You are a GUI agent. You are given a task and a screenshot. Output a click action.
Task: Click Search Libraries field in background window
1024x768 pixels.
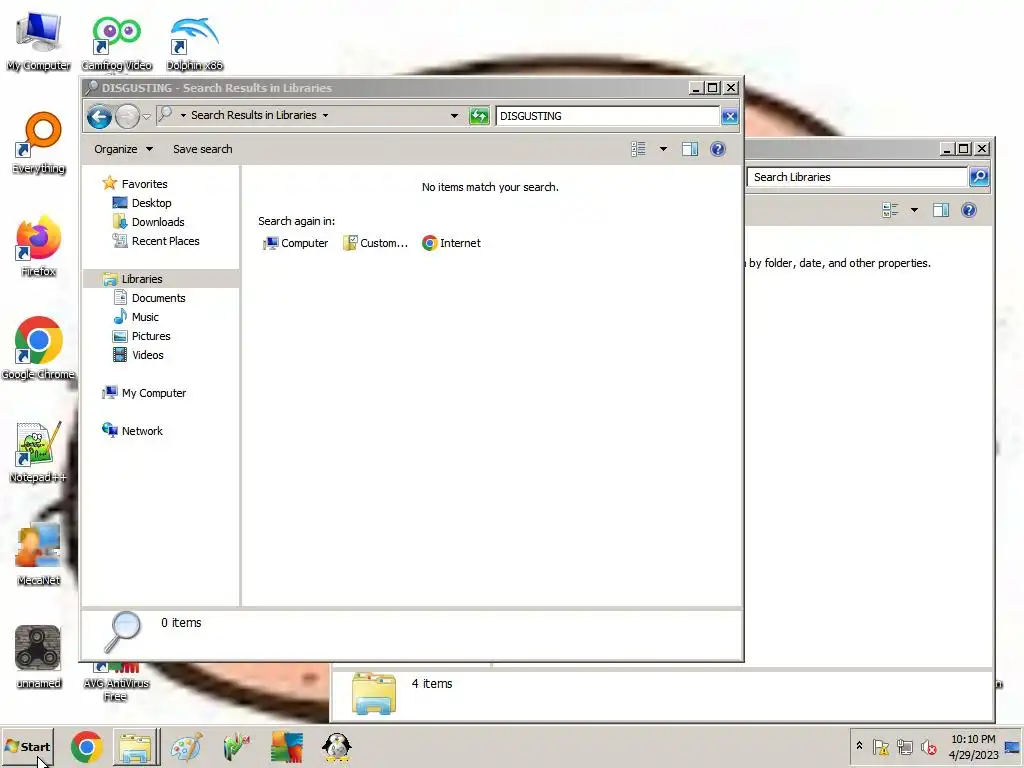(x=857, y=177)
